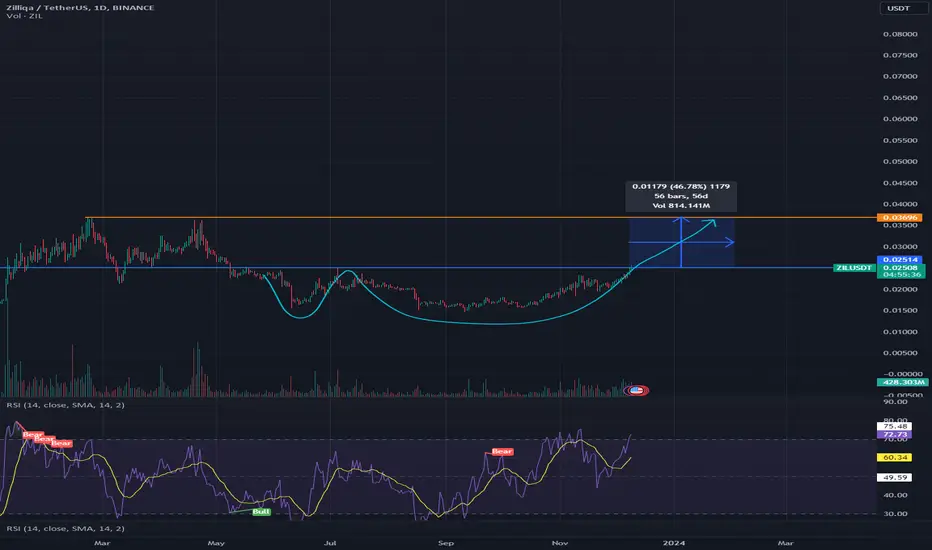The width and height of the screenshot is (932, 550).
Task: Click the '56 bars, 56d' measurement text
Action: [681, 196]
